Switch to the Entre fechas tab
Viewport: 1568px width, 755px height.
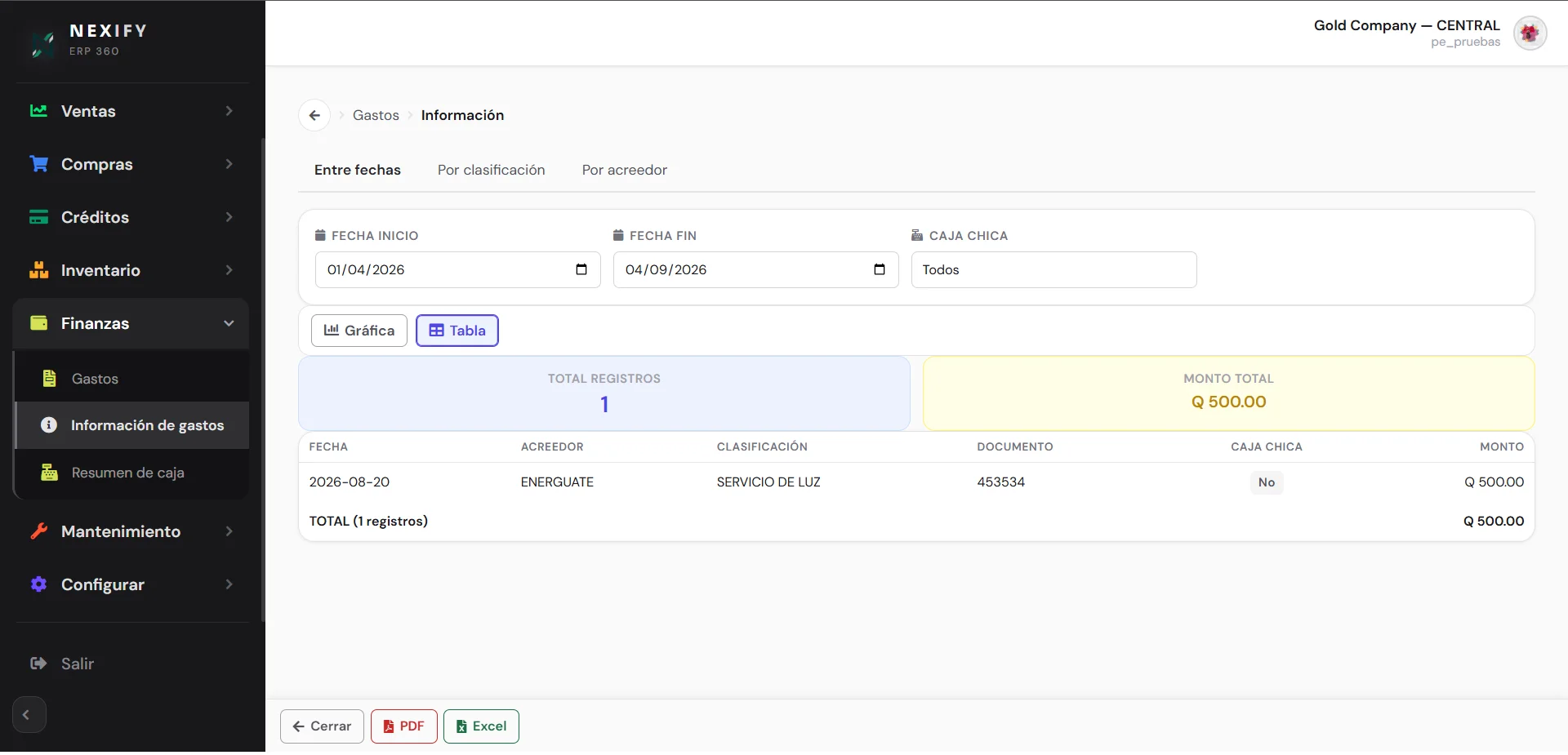click(358, 170)
